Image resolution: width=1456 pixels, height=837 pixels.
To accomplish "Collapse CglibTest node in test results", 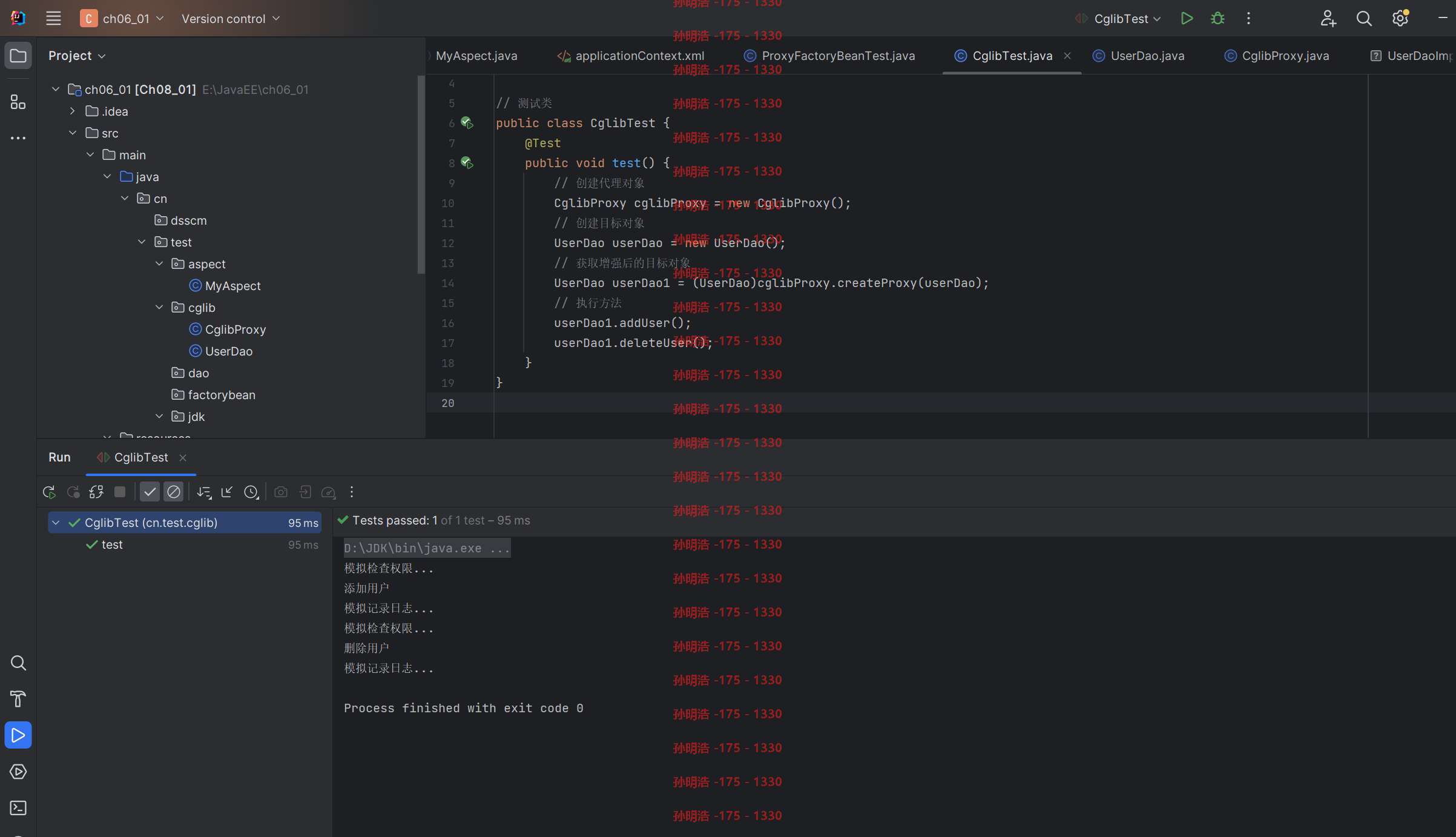I will (x=56, y=523).
